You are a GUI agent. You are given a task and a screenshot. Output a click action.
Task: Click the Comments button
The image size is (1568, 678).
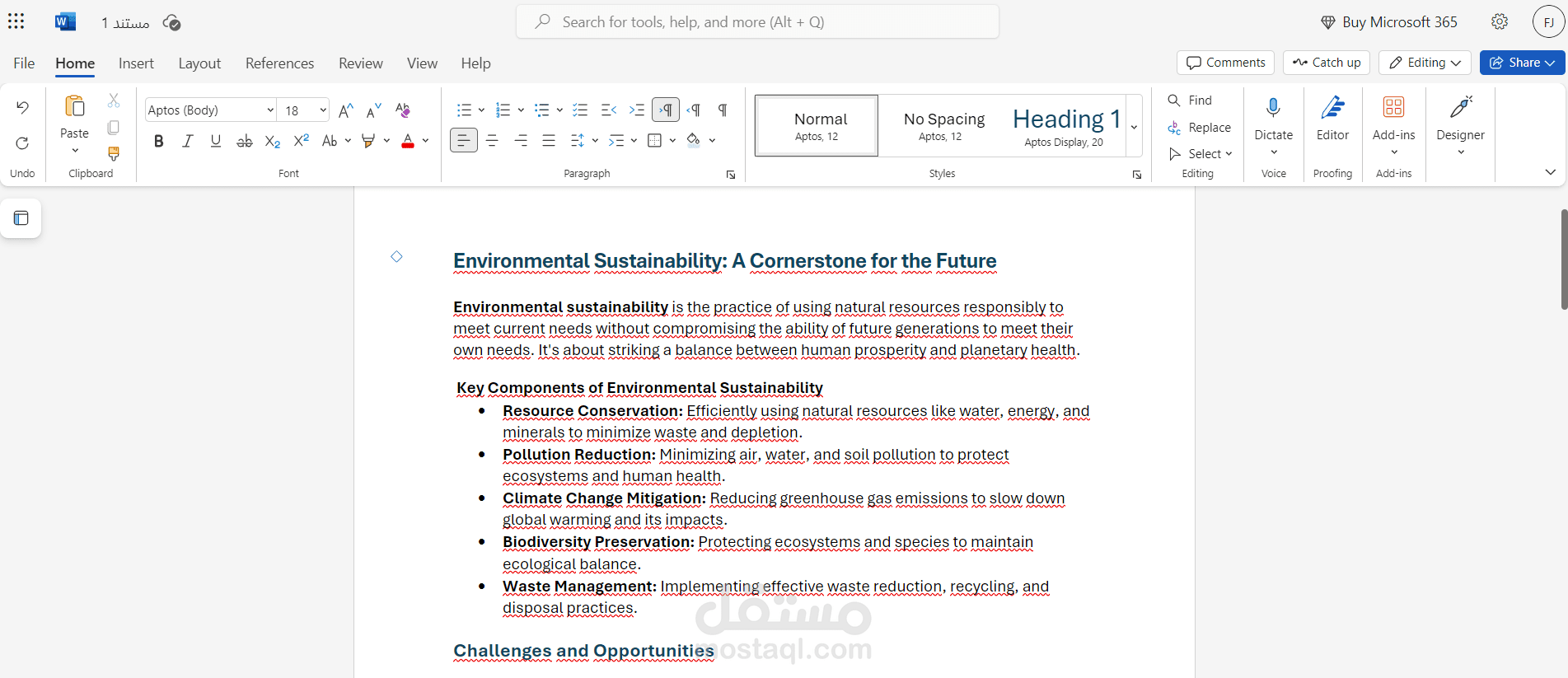click(x=1225, y=63)
